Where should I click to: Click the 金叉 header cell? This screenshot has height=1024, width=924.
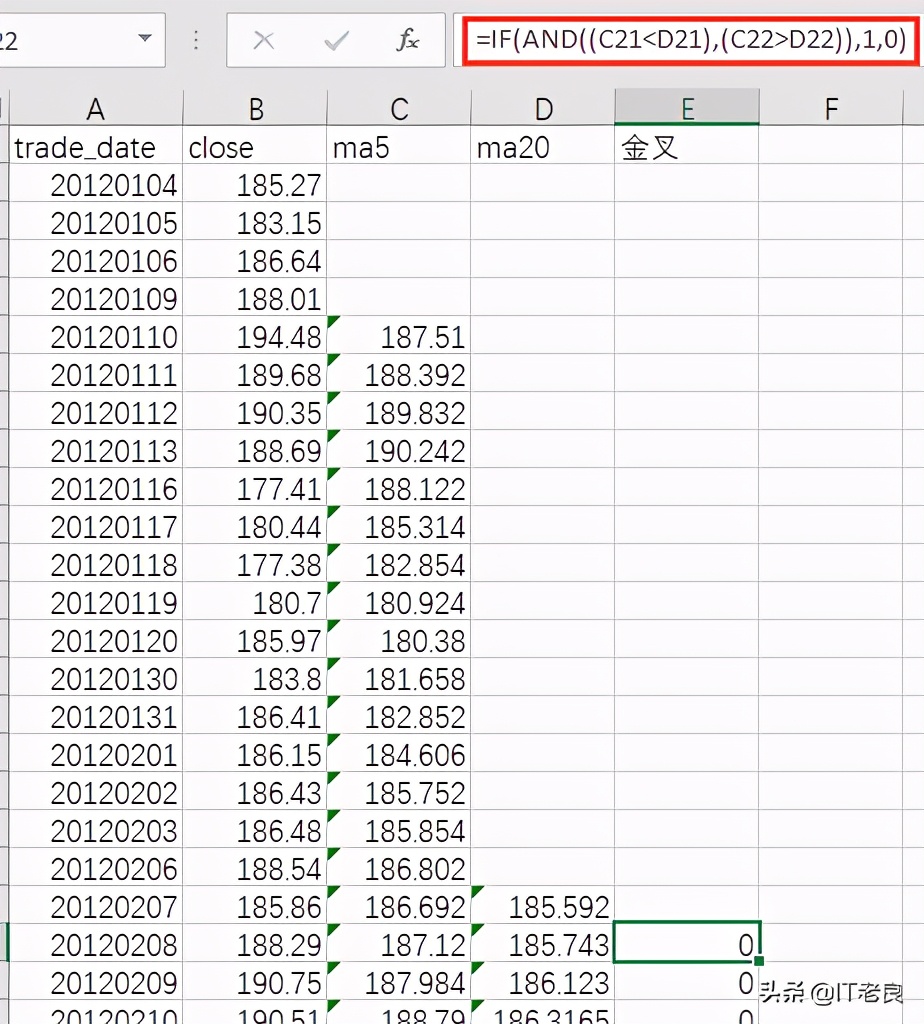(x=687, y=147)
